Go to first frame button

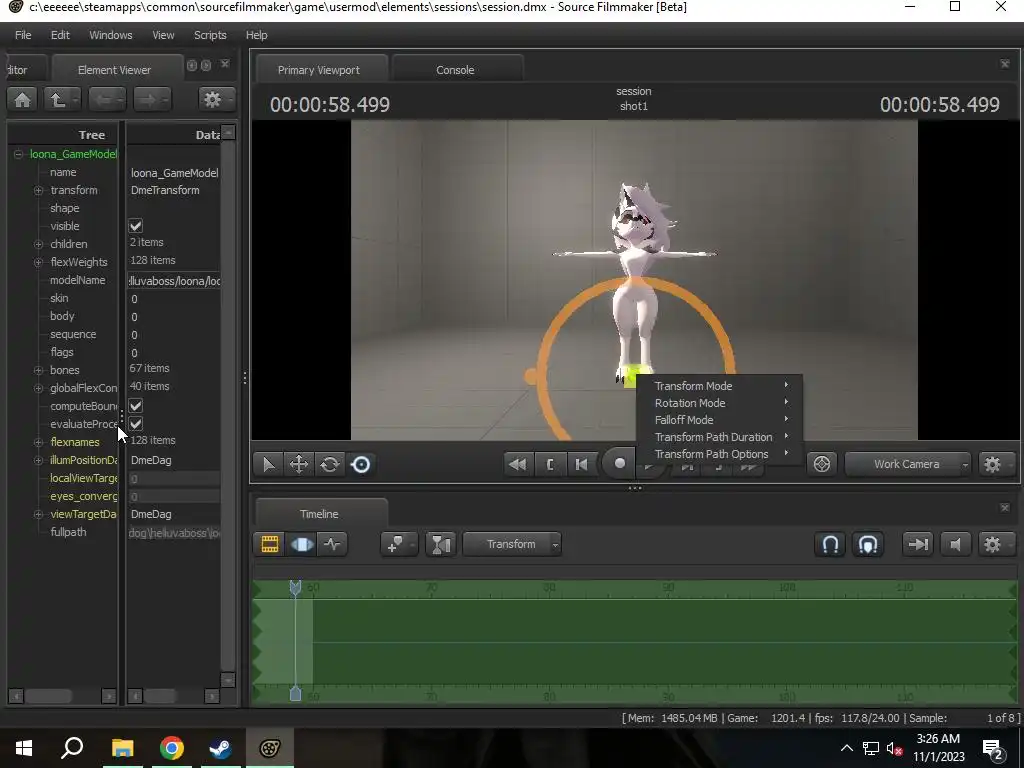click(x=581, y=464)
